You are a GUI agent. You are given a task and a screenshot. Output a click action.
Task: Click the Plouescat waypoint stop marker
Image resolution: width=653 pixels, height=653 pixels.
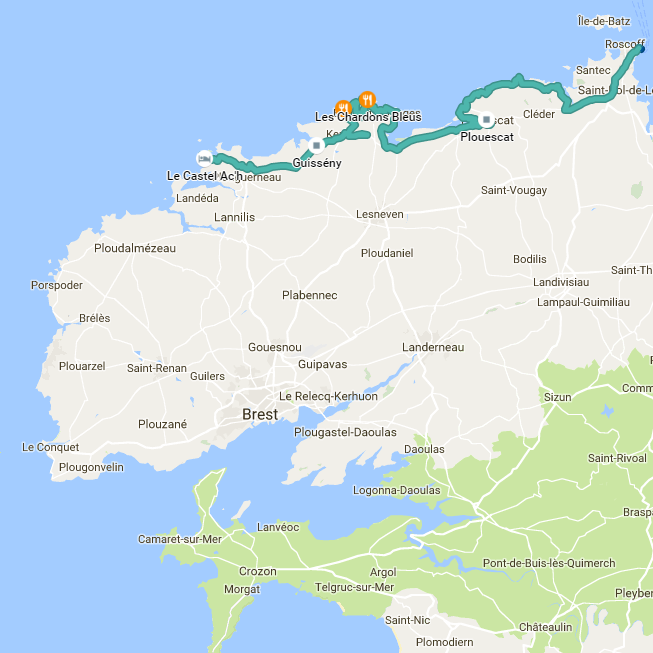[x=486, y=120]
